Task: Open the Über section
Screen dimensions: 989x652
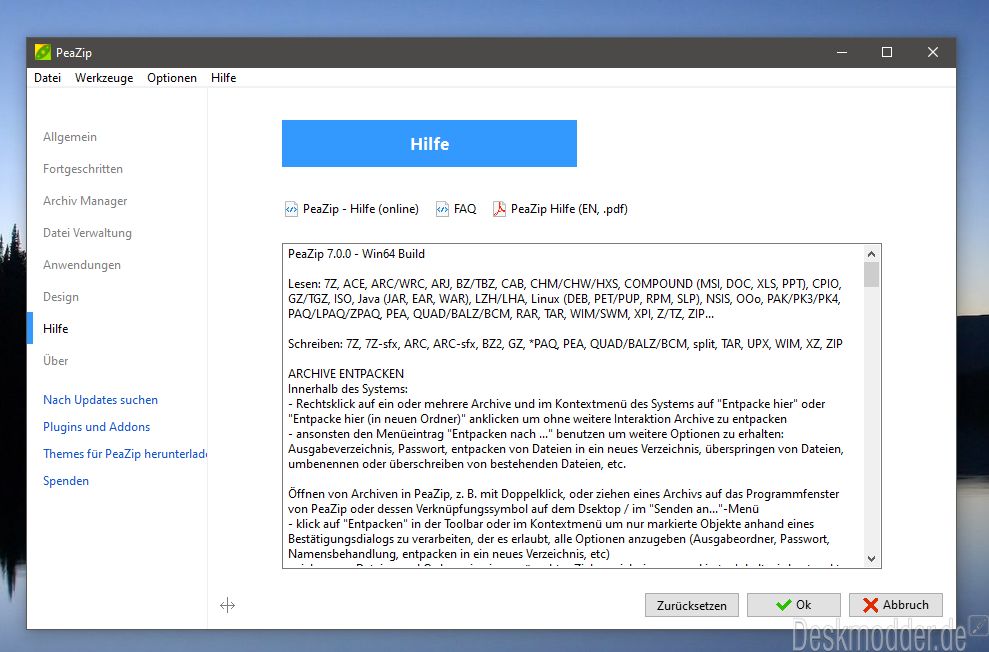Action: (x=56, y=361)
